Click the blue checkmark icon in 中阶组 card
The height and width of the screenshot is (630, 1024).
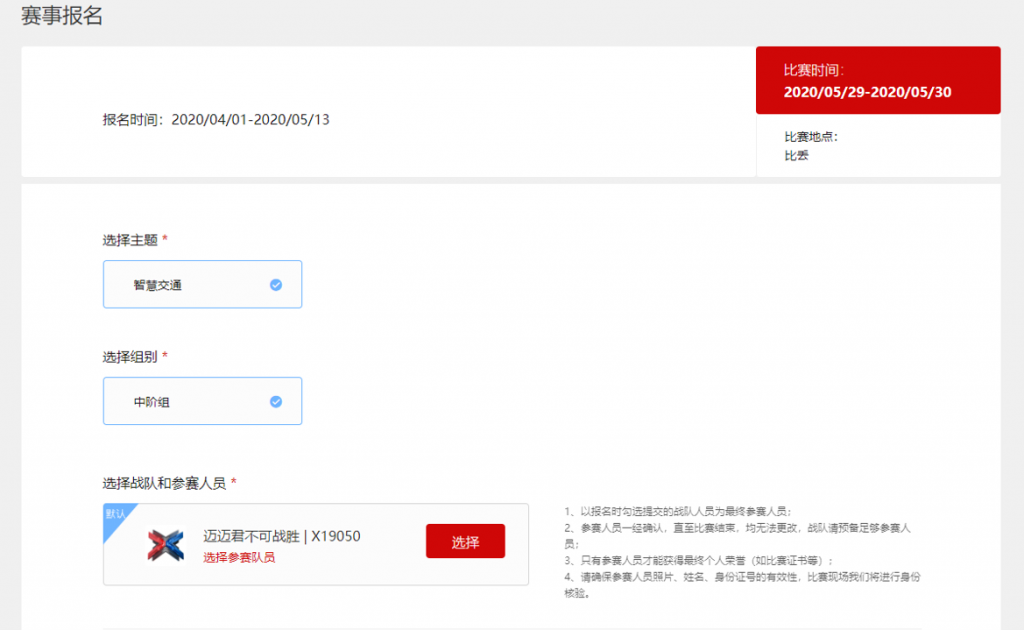point(276,402)
